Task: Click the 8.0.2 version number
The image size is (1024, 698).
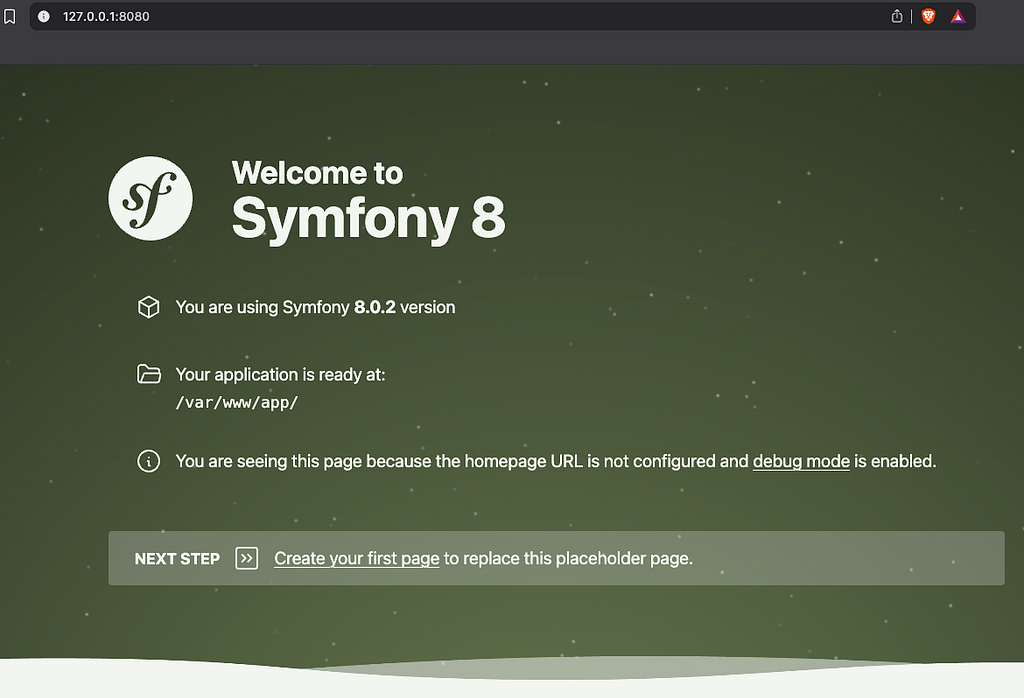Action: pos(375,307)
